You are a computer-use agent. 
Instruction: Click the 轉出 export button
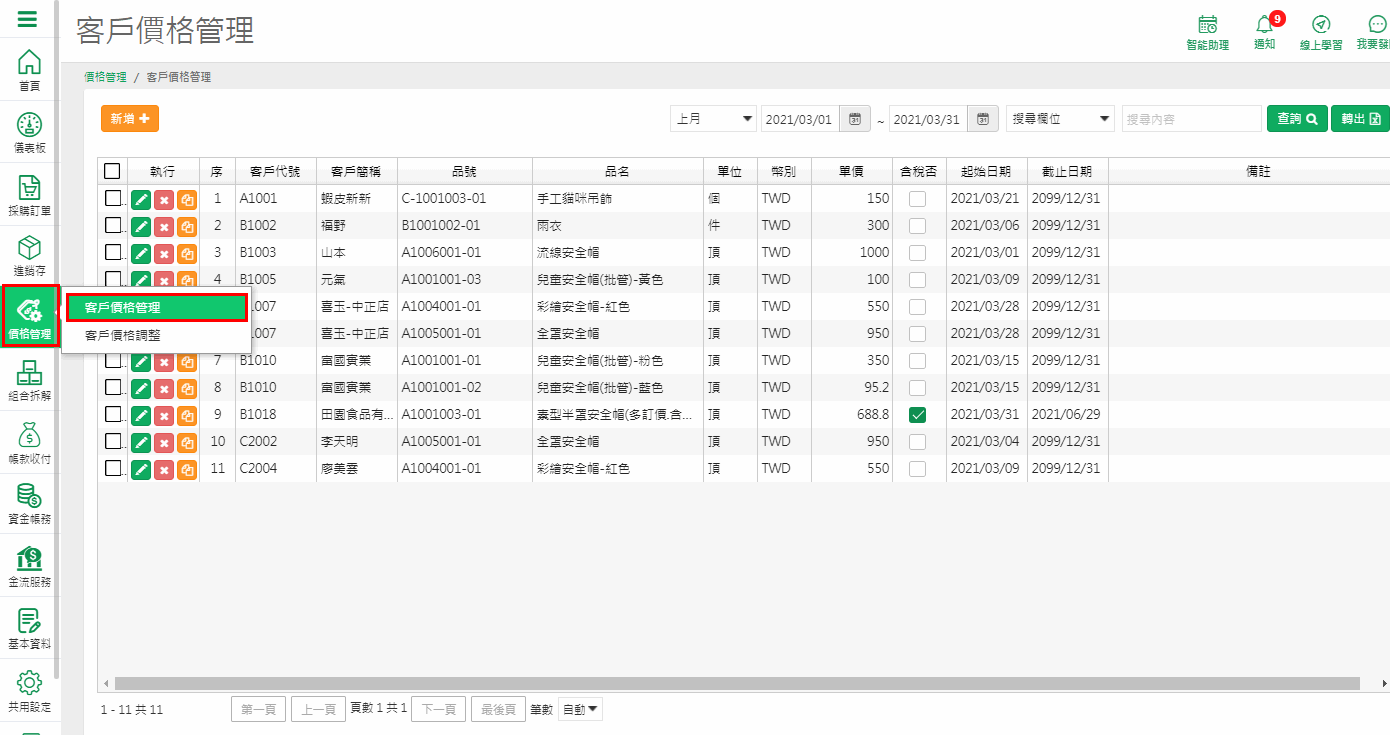tap(1360, 119)
